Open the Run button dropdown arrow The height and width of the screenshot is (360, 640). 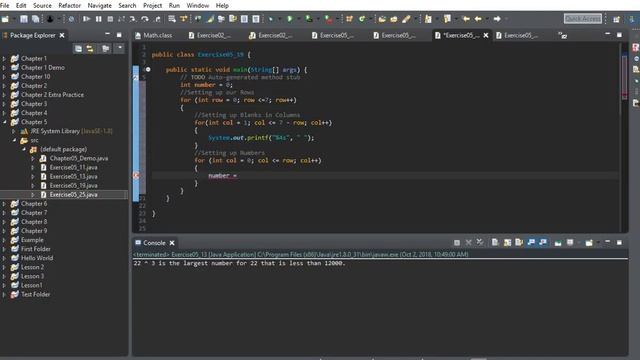click(x=298, y=19)
